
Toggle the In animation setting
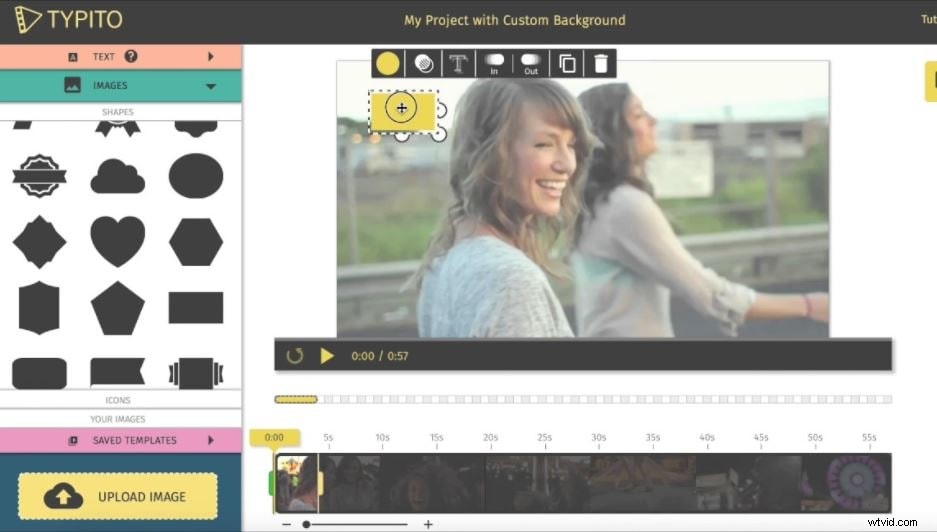click(x=494, y=63)
